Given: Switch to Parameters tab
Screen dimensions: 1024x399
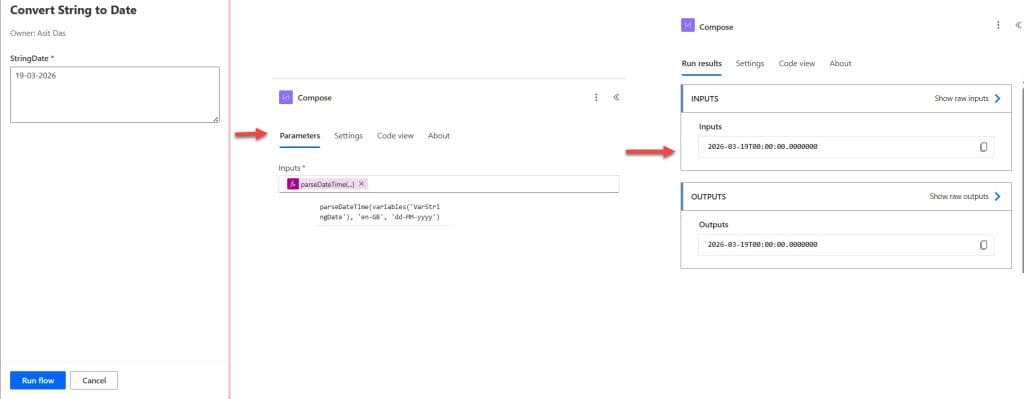Looking at the screenshot, I should [300, 136].
